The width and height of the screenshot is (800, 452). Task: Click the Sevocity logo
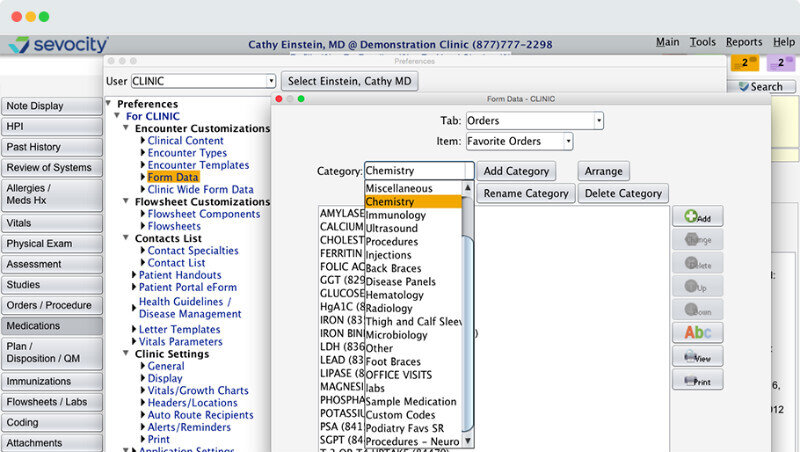(x=57, y=45)
